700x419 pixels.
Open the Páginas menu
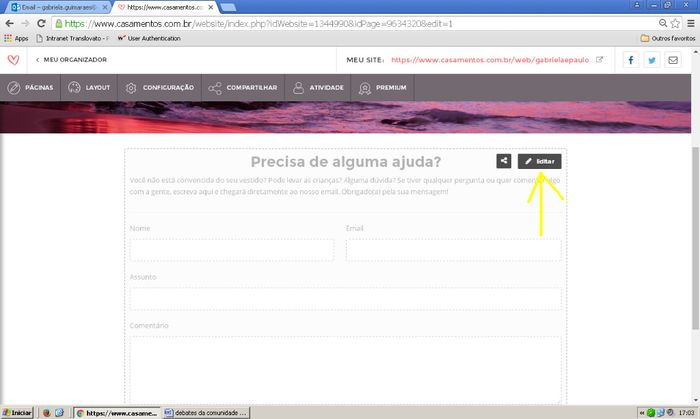tap(30, 88)
